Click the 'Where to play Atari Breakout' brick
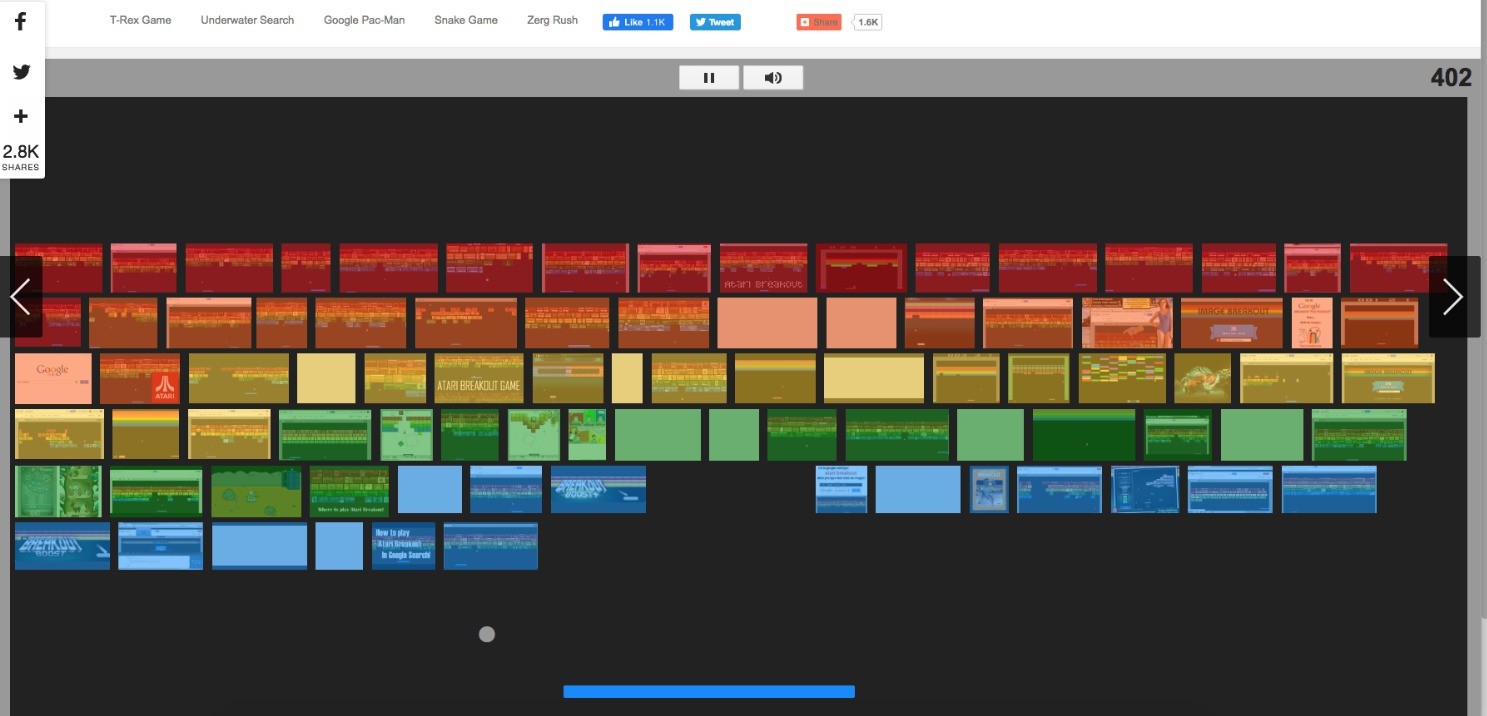1487x716 pixels. click(349, 490)
